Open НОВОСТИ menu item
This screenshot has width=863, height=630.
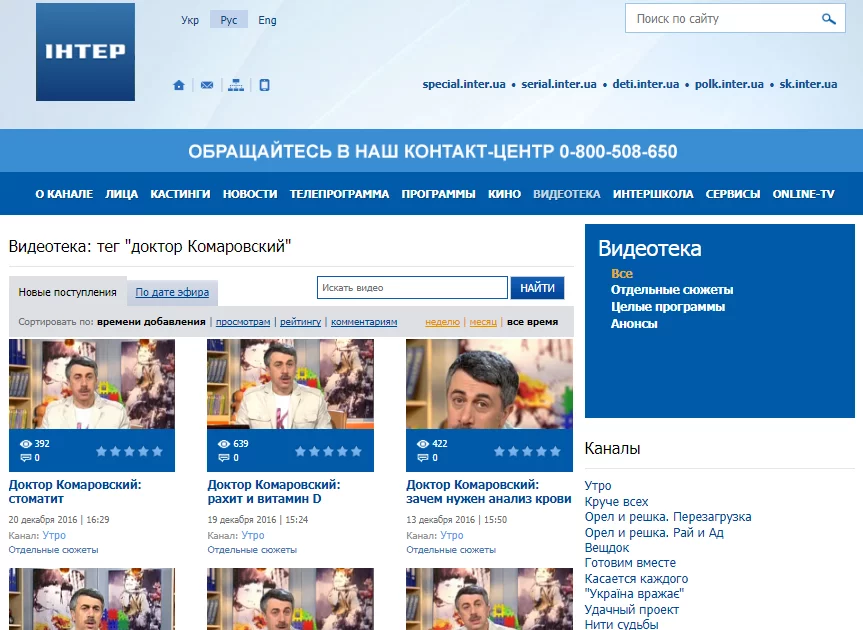250,194
